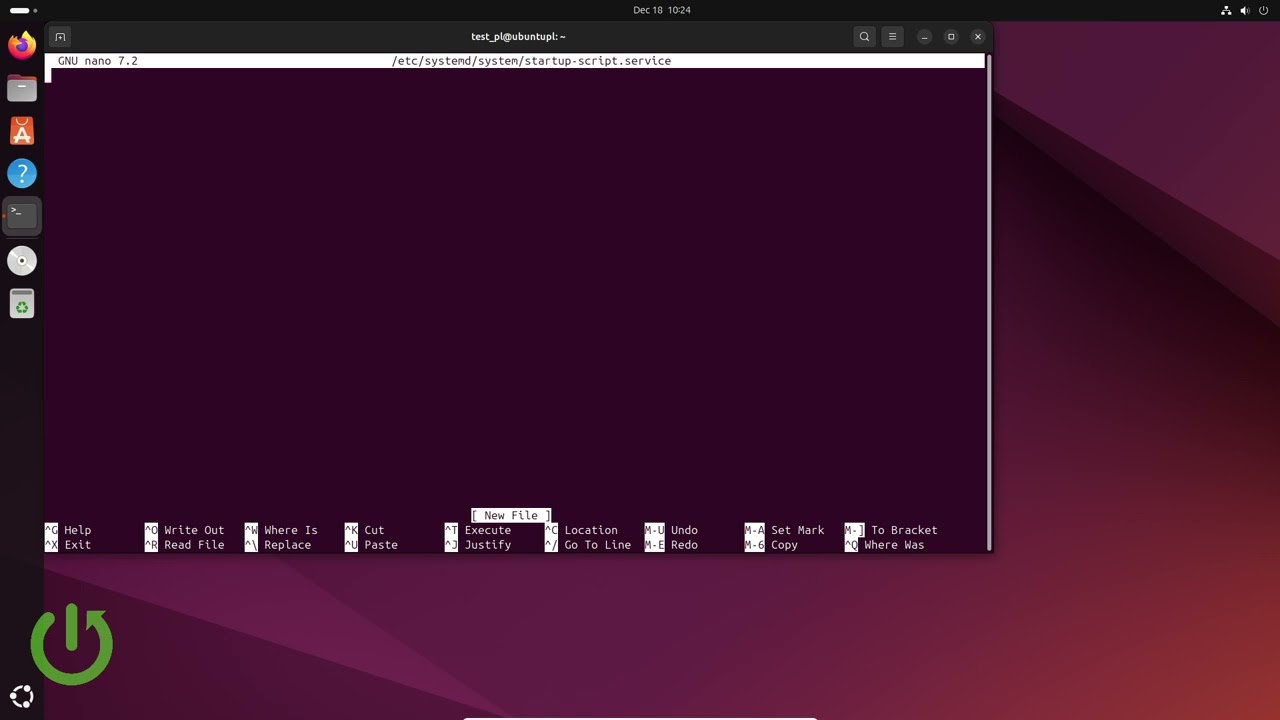
Task: Click the M-U Undo shortcut
Action: (671, 530)
